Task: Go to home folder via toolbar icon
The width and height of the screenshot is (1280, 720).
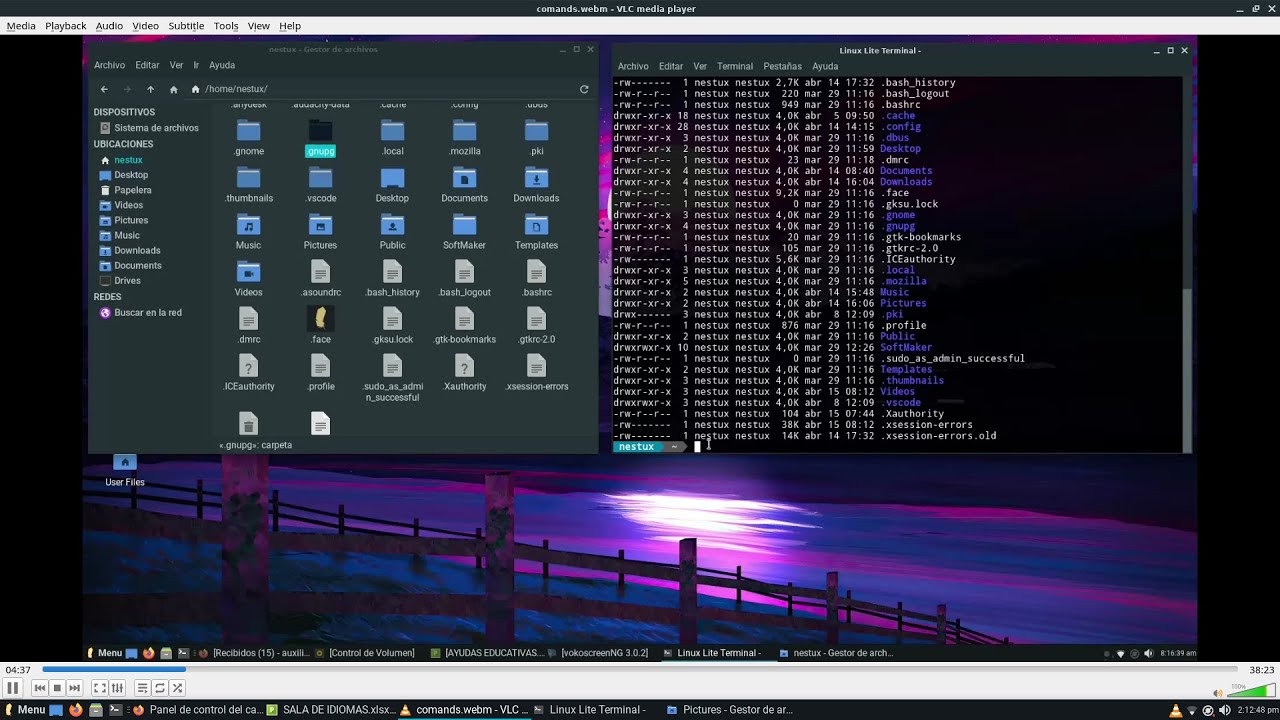Action: pyautogui.click(x=173, y=89)
